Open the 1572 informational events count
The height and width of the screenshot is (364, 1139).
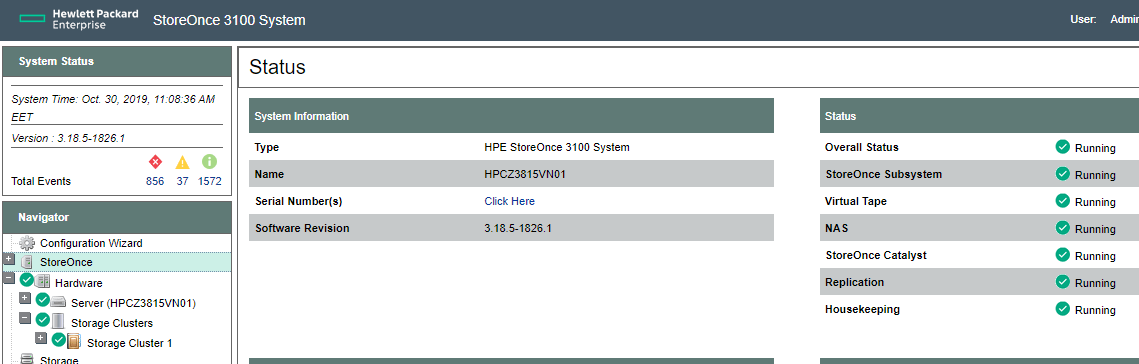(210, 181)
